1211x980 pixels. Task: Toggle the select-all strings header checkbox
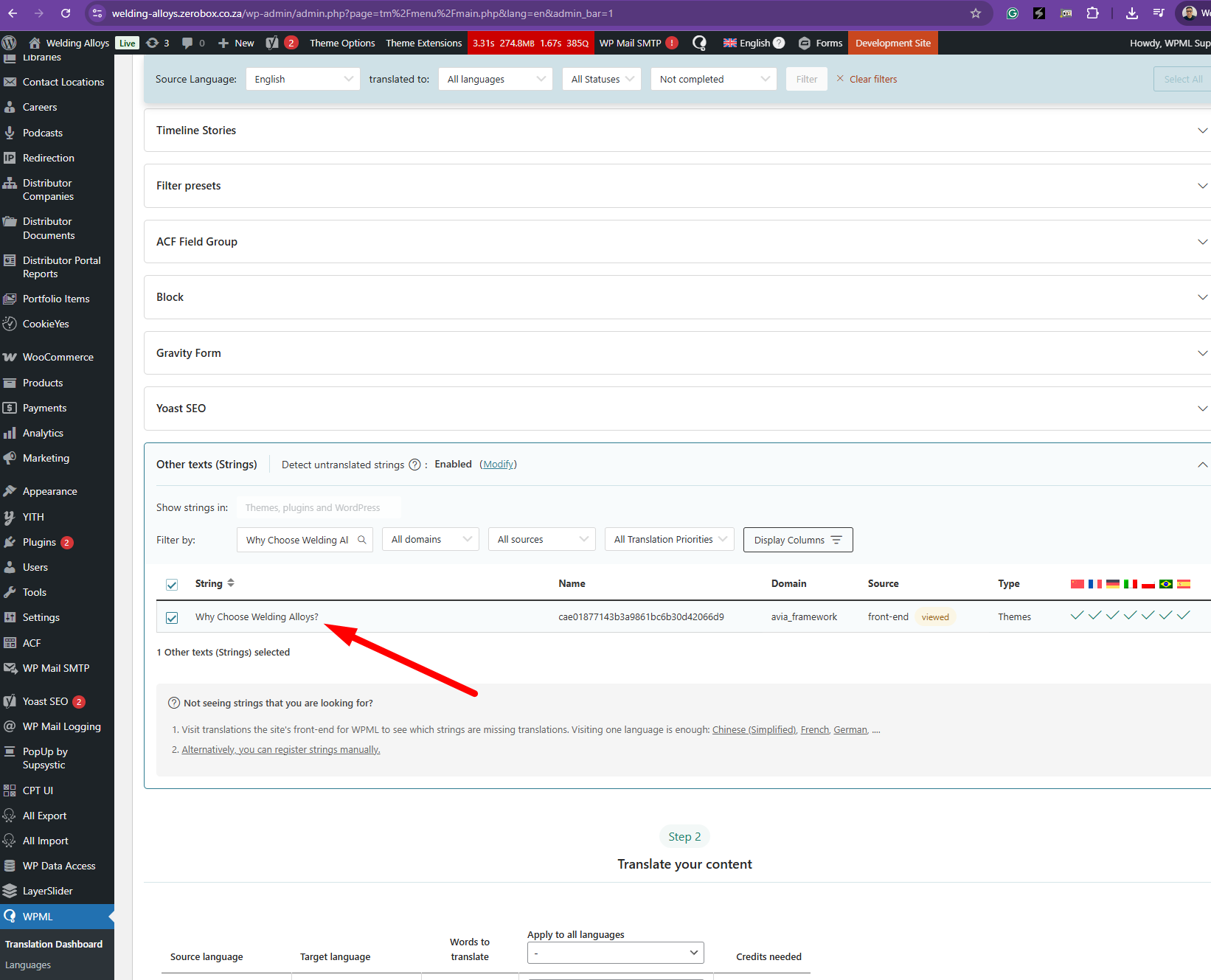click(172, 585)
